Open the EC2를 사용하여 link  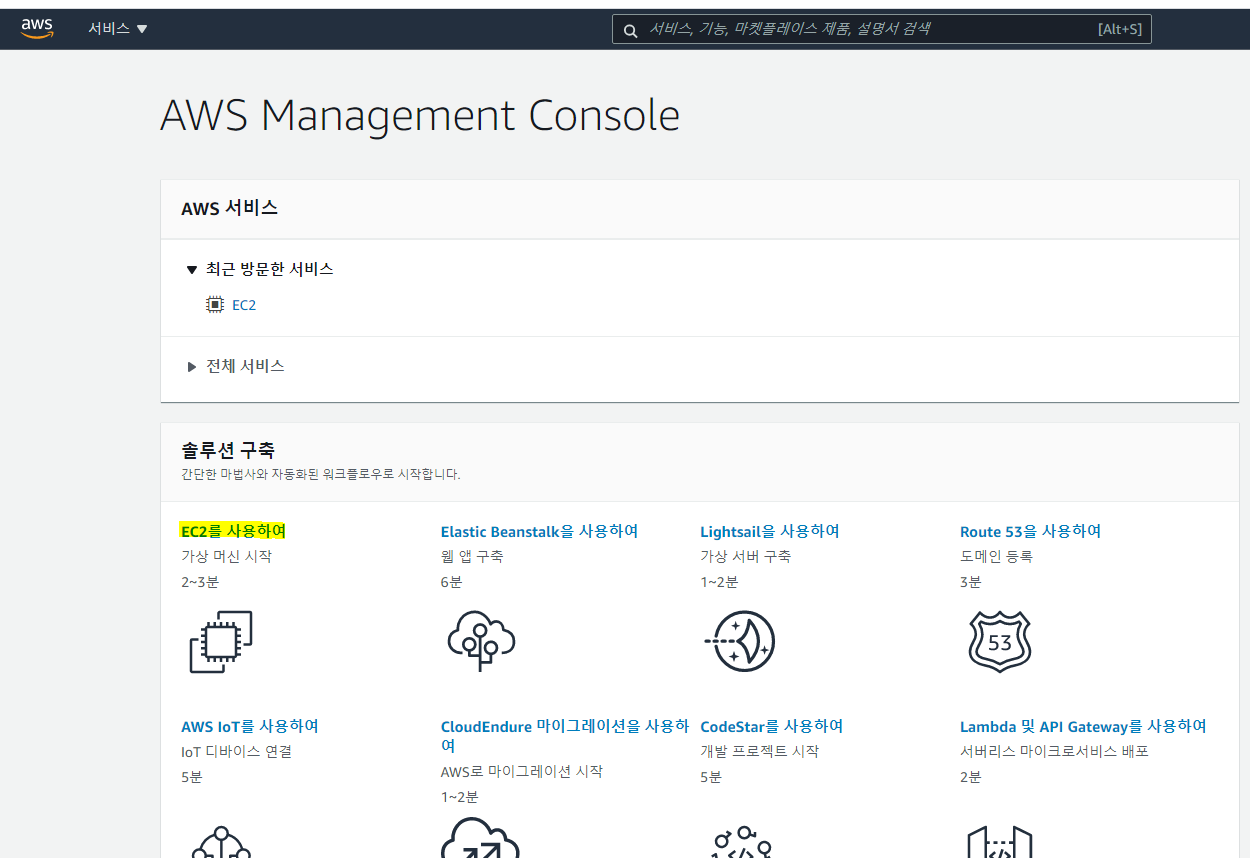(233, 531)
